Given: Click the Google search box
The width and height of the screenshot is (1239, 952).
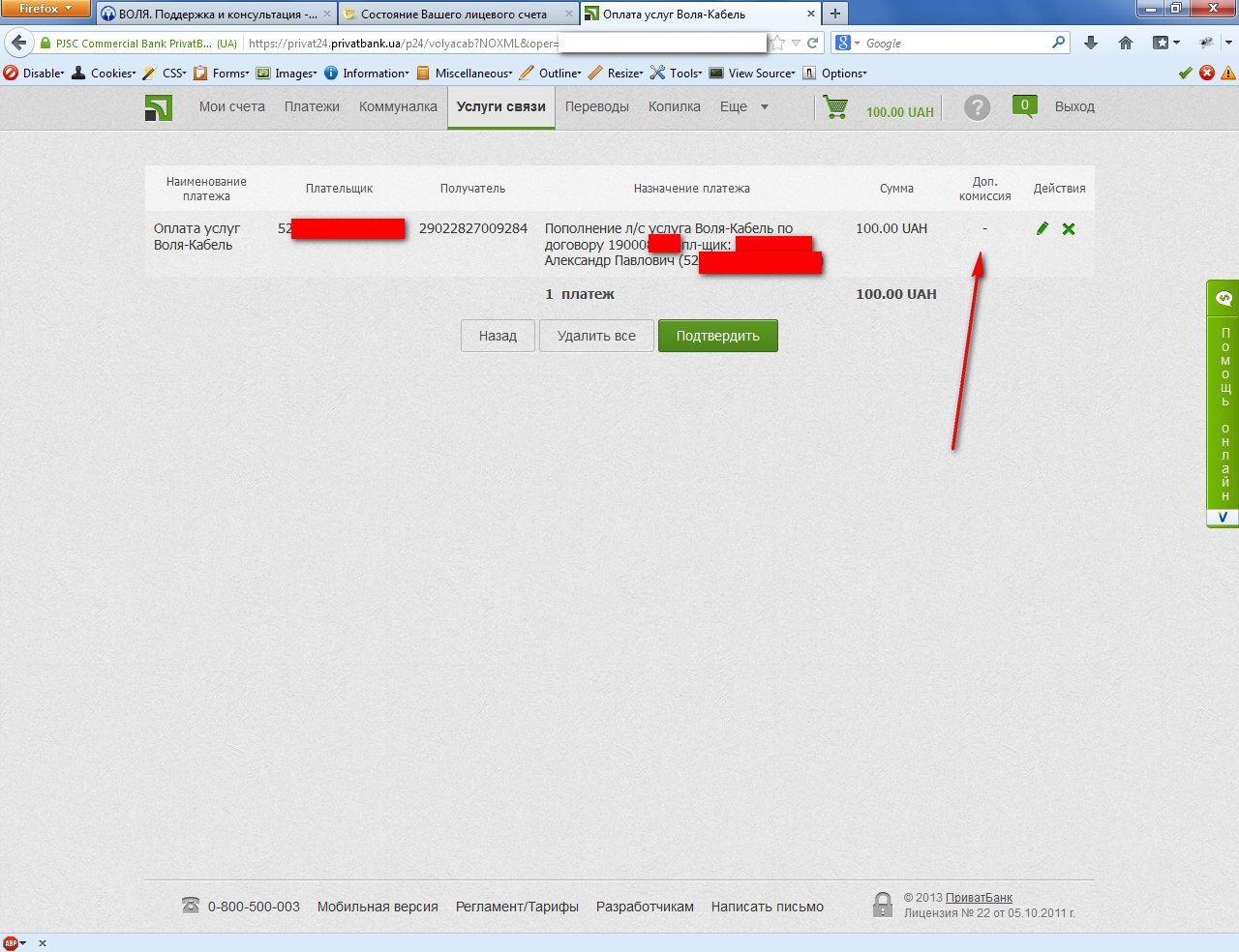Looking at the screenshot, I should pyautogui.click(x=954, y=44).
